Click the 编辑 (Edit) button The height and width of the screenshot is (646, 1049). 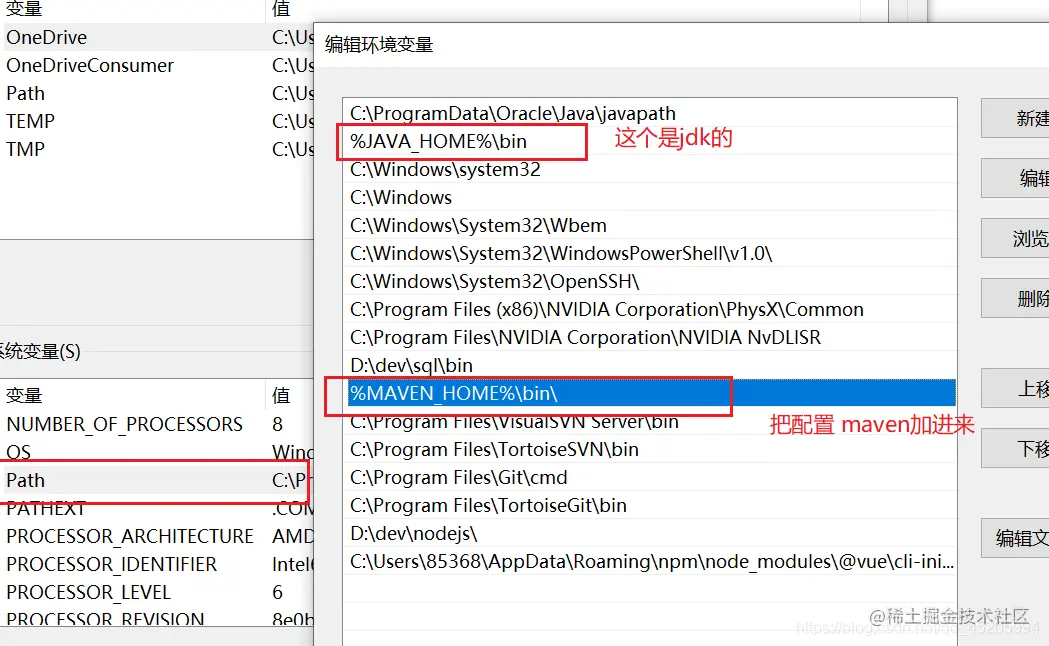click(x=1016, y=178)
